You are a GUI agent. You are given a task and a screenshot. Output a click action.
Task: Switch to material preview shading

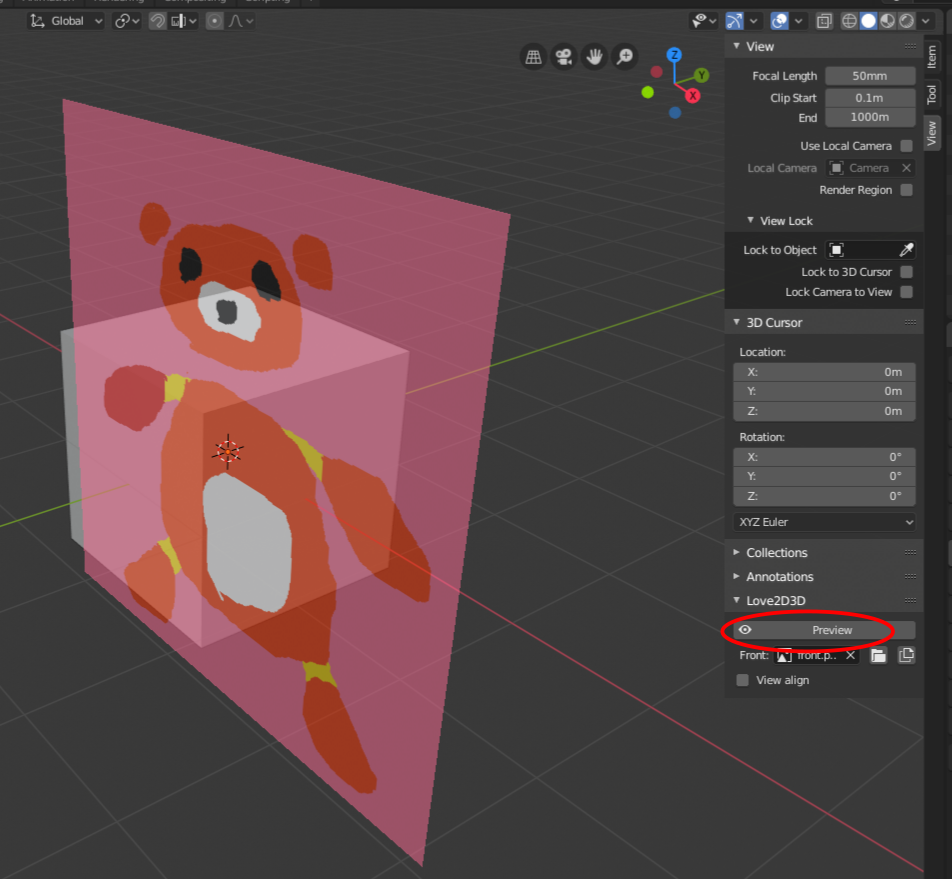pyautogui.click(x=887, y=21)
